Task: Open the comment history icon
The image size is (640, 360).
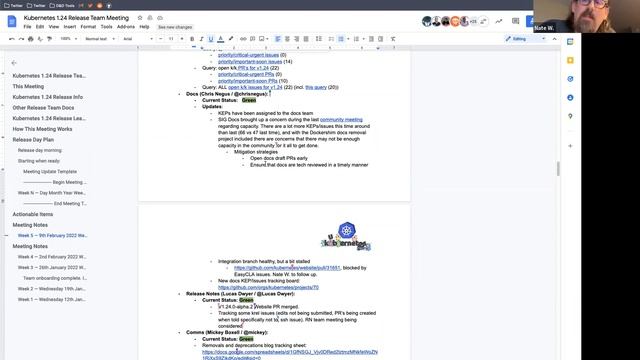Action: pos(516,21)
